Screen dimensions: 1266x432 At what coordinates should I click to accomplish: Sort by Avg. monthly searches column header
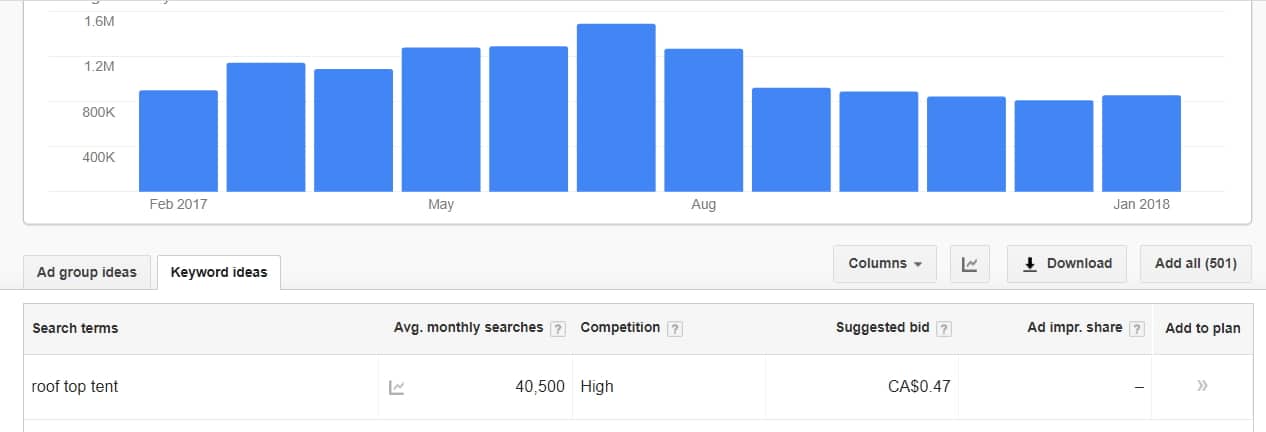pyautogui.click(x=468, y=327)
